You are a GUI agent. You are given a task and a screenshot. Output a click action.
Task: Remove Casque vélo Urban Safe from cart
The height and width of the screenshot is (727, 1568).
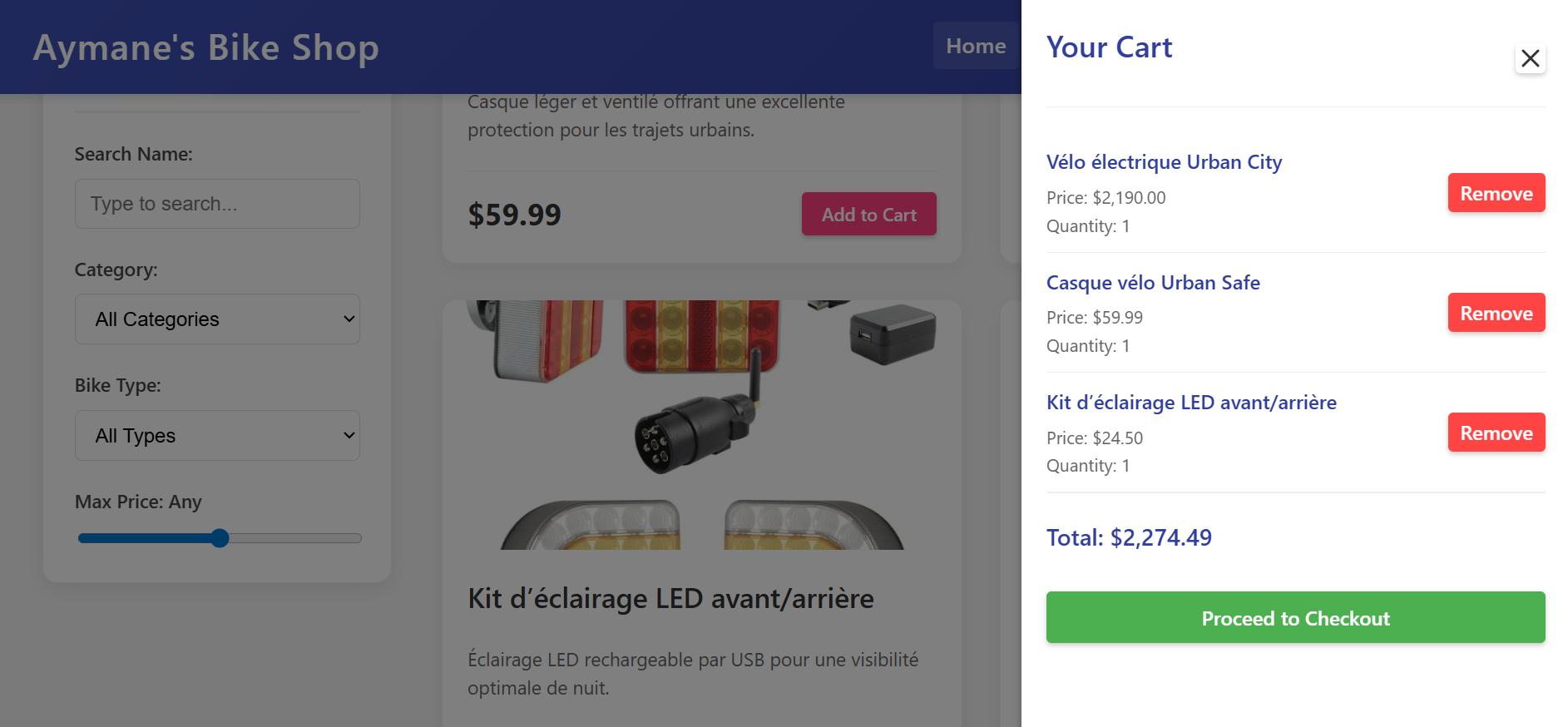(1496, 313)
